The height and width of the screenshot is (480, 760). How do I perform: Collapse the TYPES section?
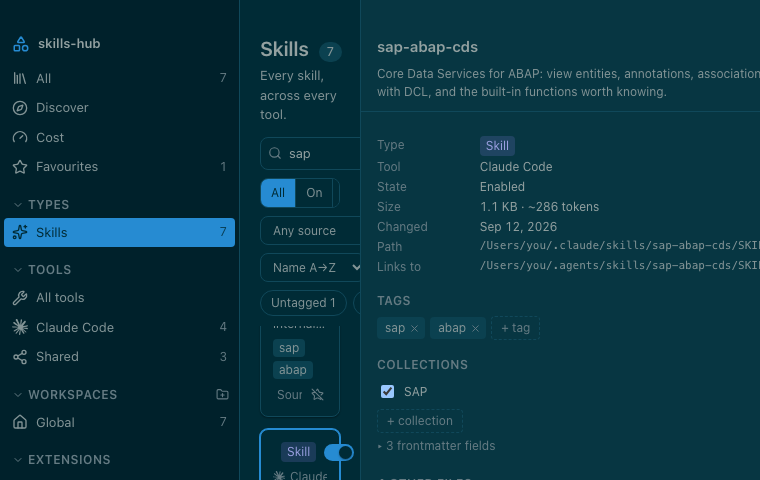click(x=17, y=205)
